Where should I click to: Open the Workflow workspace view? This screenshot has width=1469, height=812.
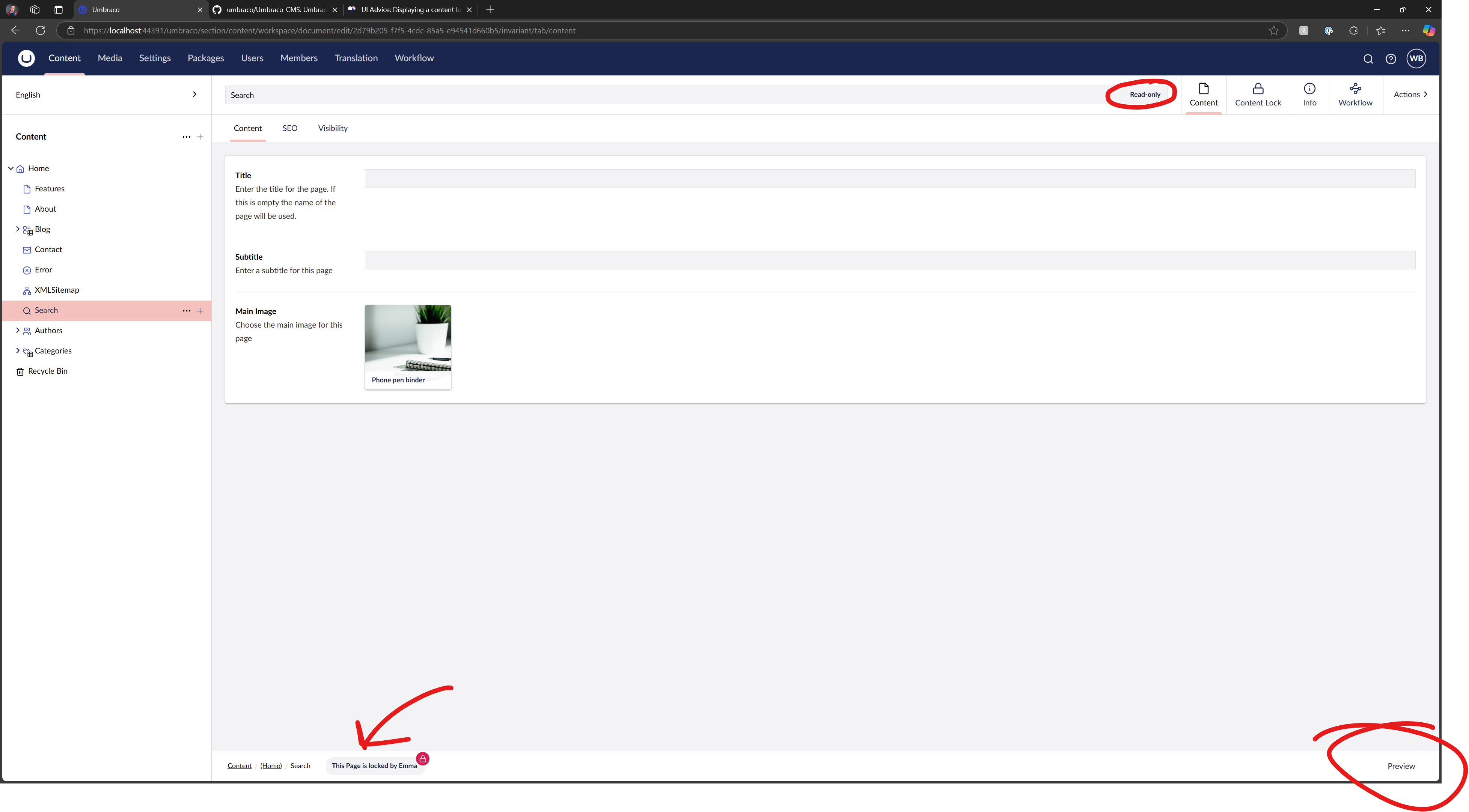(x=1356, y=95)
